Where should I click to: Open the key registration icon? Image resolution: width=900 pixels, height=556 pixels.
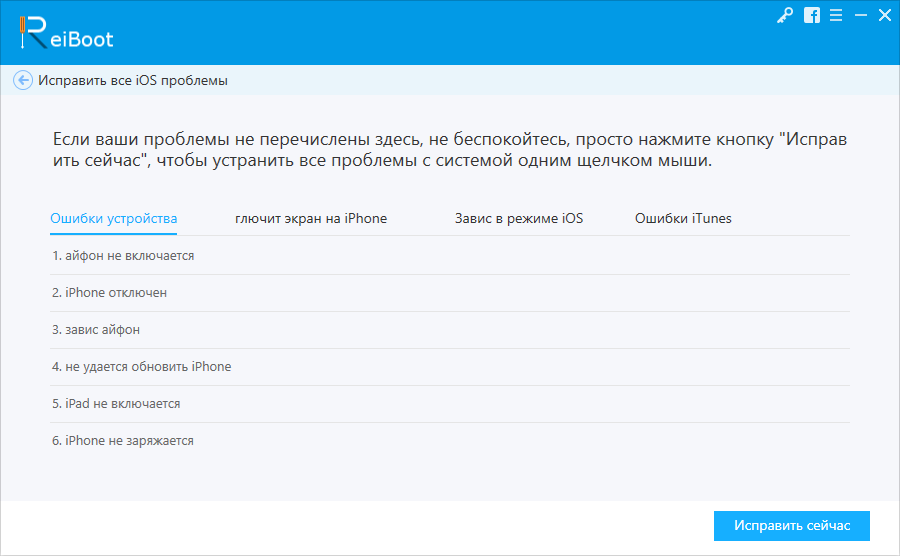(785, 15)
